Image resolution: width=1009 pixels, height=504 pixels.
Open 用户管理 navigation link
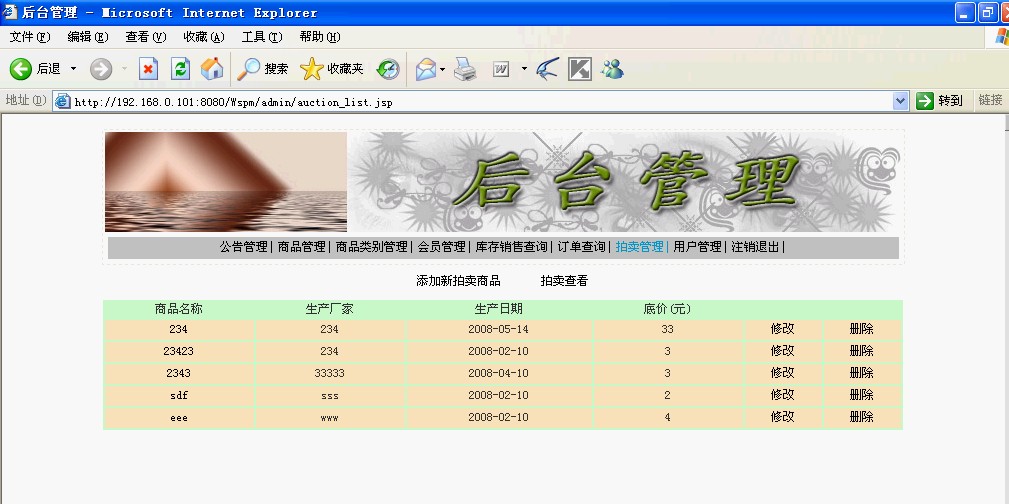point(697,247)
